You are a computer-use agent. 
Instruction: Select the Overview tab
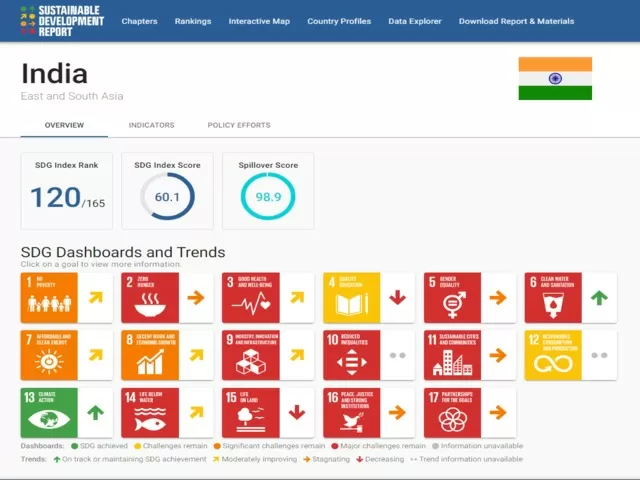click(x=64, y=125)
